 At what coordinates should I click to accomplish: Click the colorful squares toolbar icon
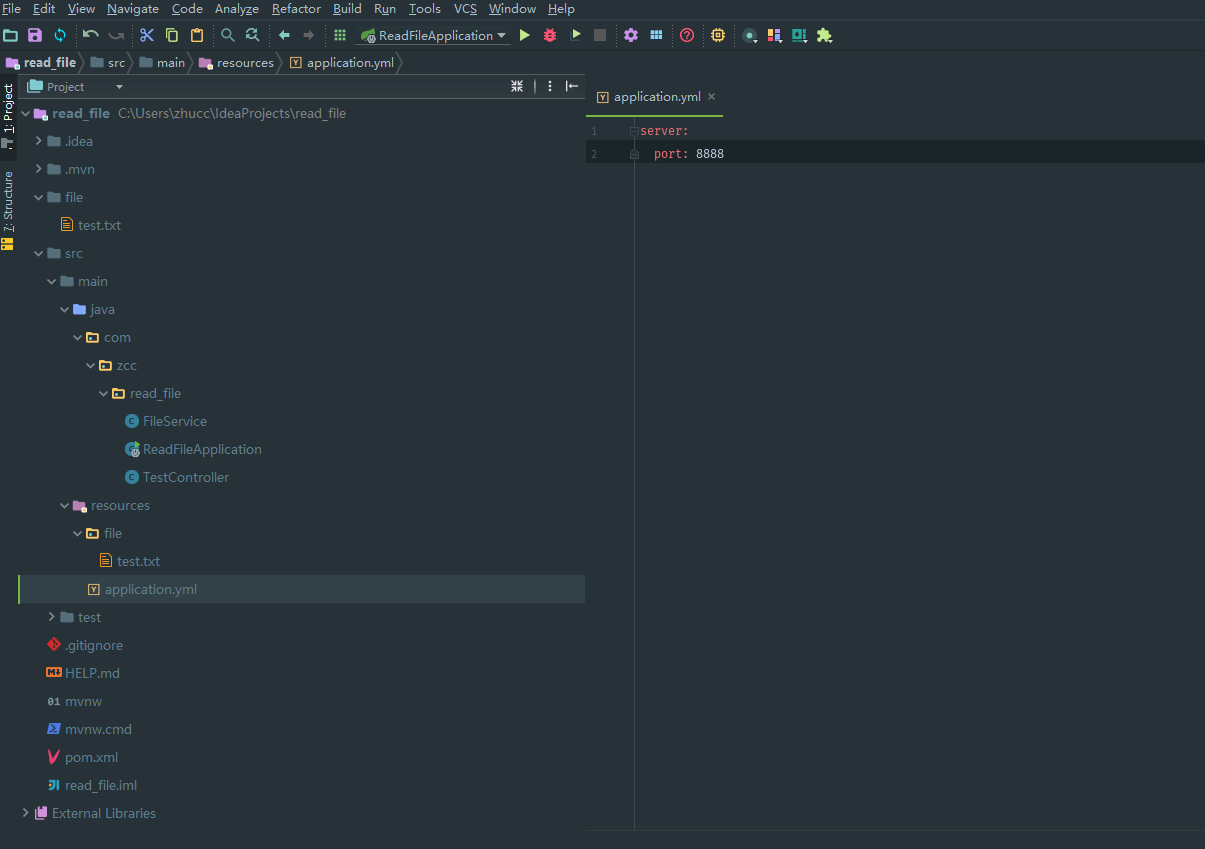774,35
